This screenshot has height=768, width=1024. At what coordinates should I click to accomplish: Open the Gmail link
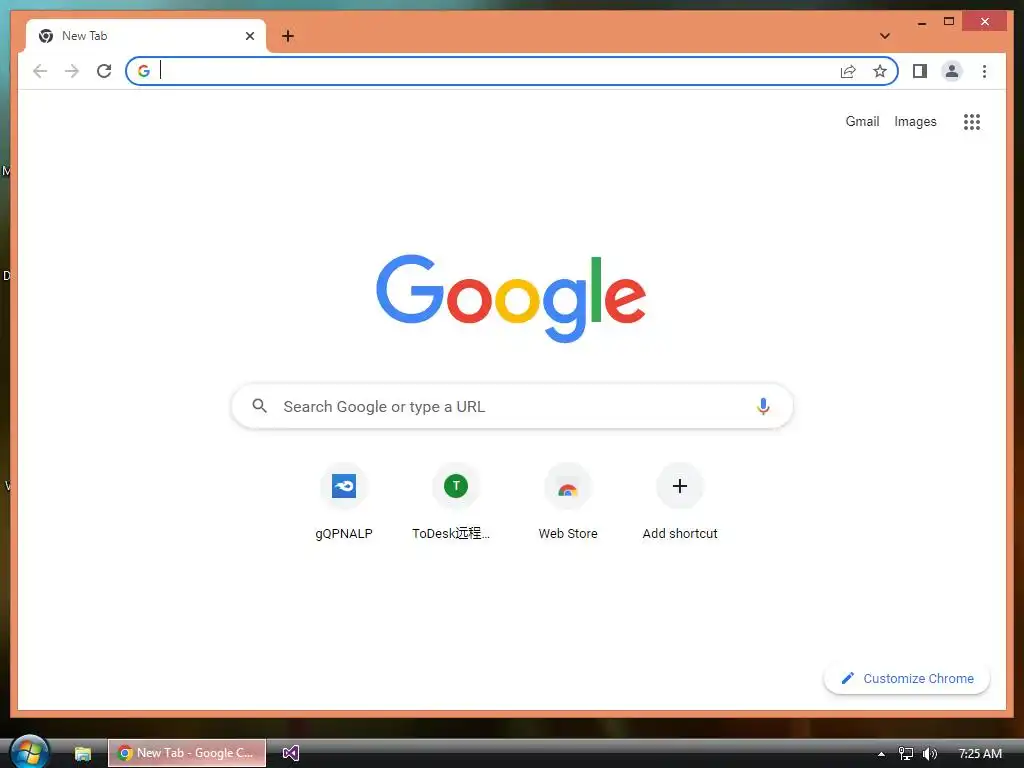coord(862,121)
